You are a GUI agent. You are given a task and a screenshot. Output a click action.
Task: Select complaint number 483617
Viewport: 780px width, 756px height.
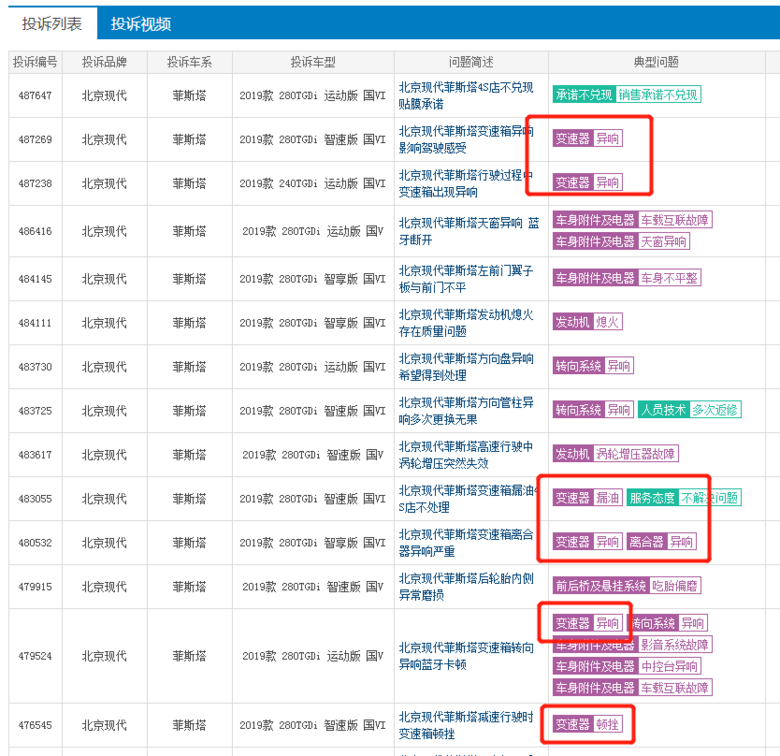[35, 455]
